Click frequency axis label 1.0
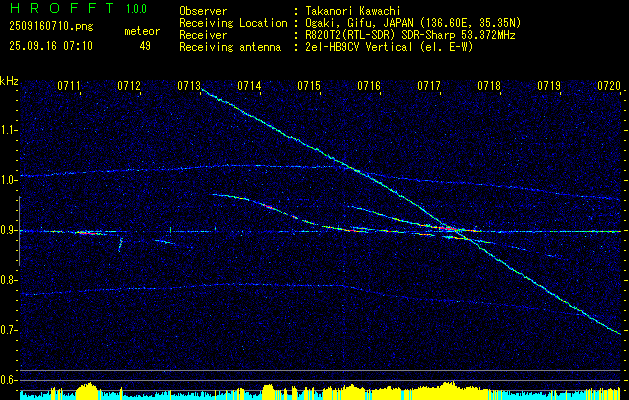 tap(9, 180)
